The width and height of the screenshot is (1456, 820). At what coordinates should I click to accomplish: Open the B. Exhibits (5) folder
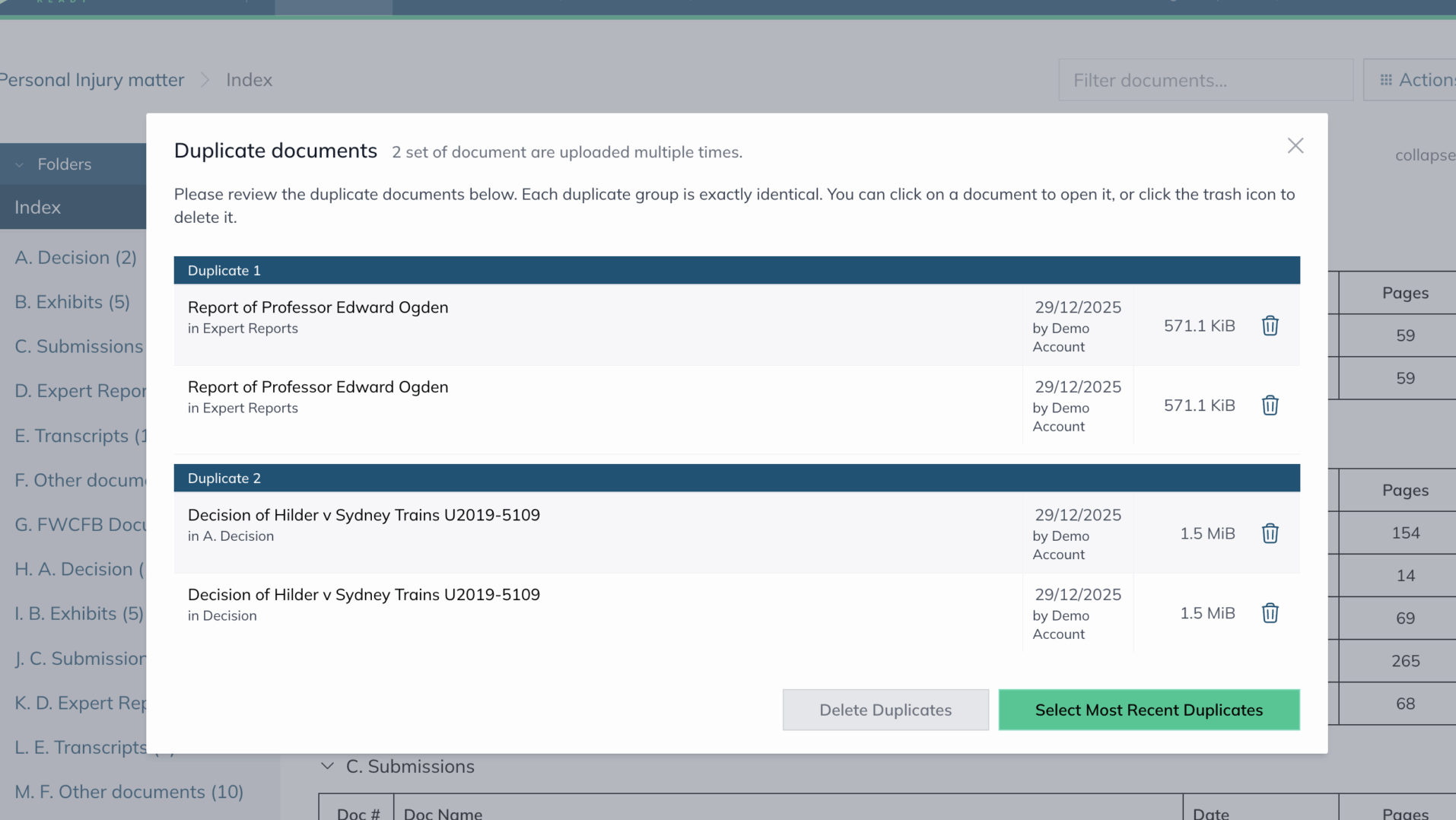pos(72,302)
